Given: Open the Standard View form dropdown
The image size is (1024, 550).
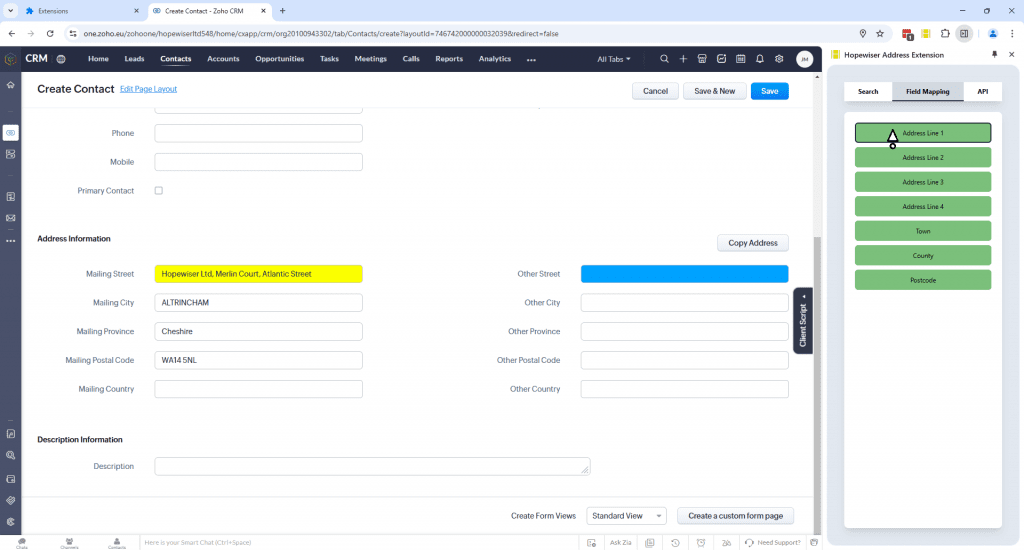Looking at the screenshot, I should (x=626, y=516).
